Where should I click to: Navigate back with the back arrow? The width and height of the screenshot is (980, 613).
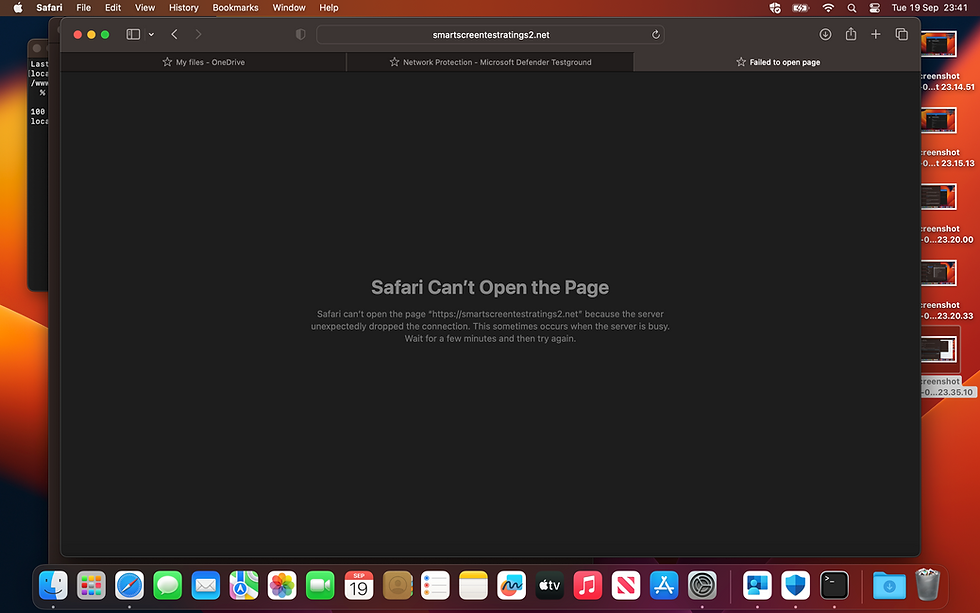click(173, 34)
